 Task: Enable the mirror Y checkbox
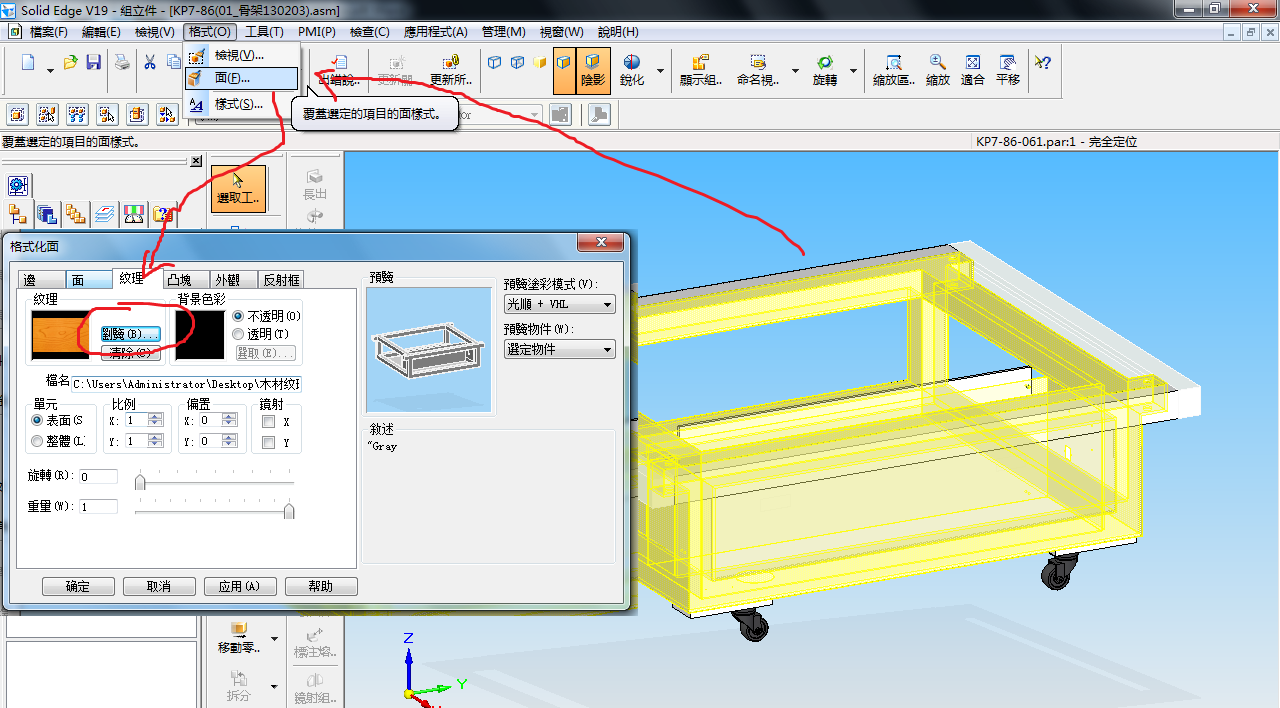(x=268, y=442)
